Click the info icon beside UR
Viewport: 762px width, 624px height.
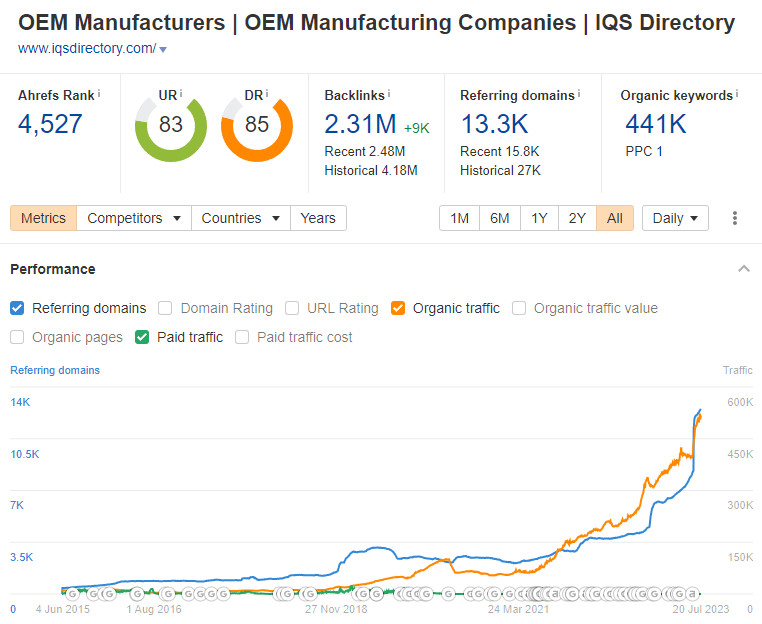tap(182, 93)
